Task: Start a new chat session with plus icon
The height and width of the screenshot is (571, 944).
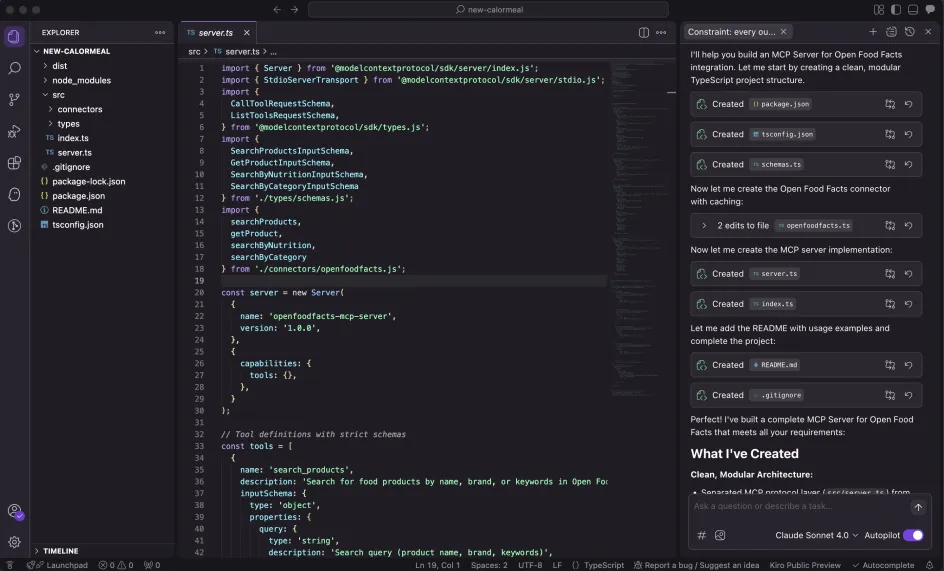Action: coord(873,32)
